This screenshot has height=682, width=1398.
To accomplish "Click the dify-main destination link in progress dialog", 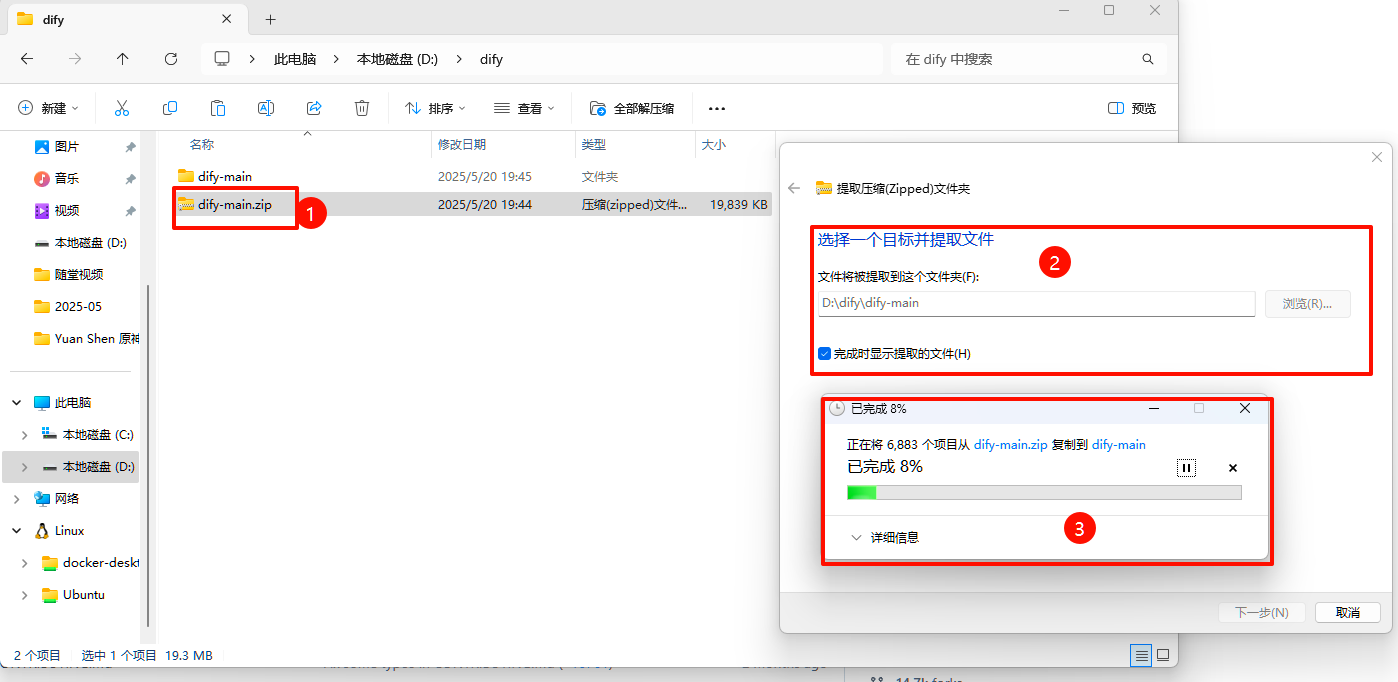I will (1118, 444).
